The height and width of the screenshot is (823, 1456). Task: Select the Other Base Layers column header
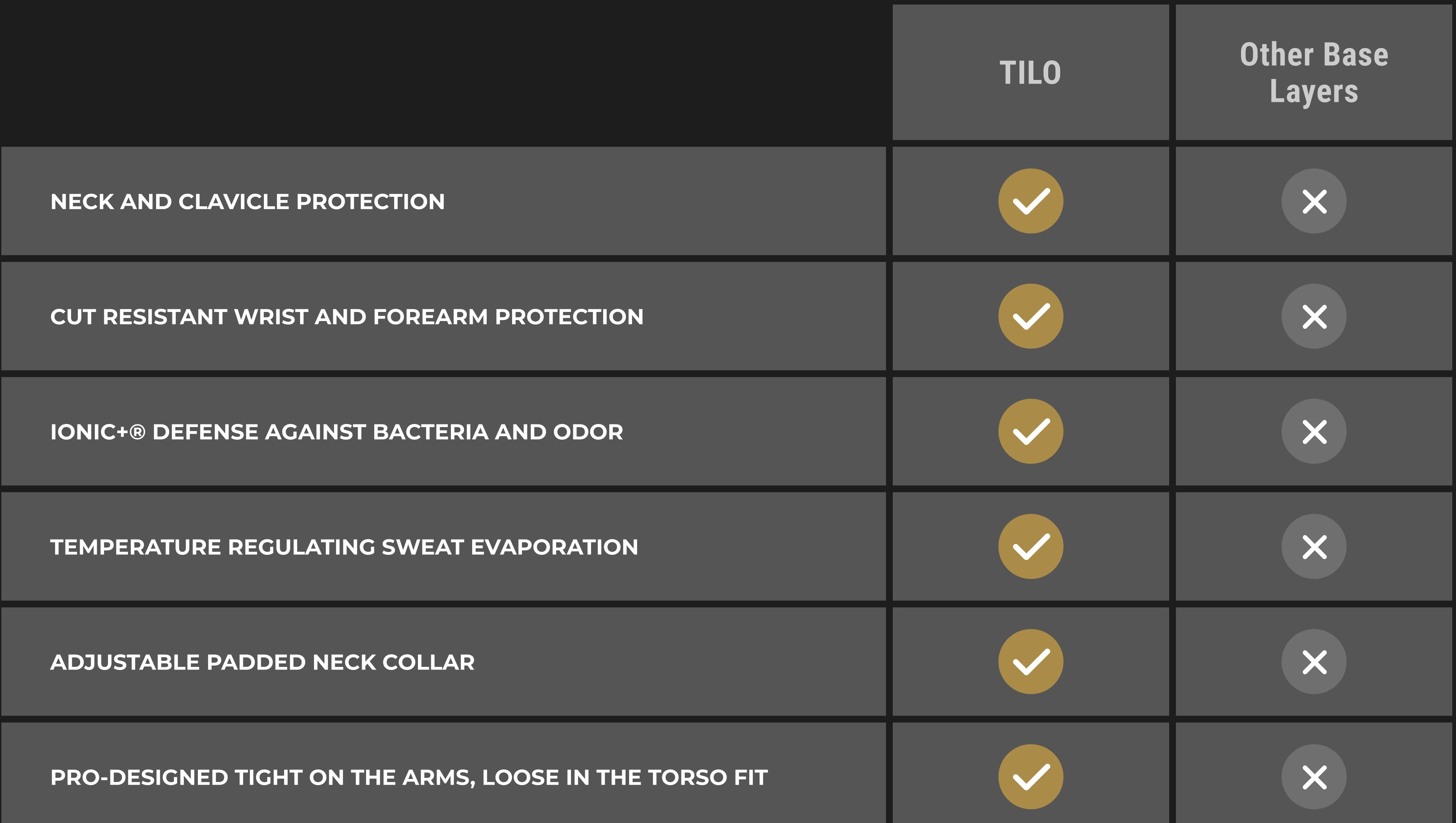click(1313, 73)
